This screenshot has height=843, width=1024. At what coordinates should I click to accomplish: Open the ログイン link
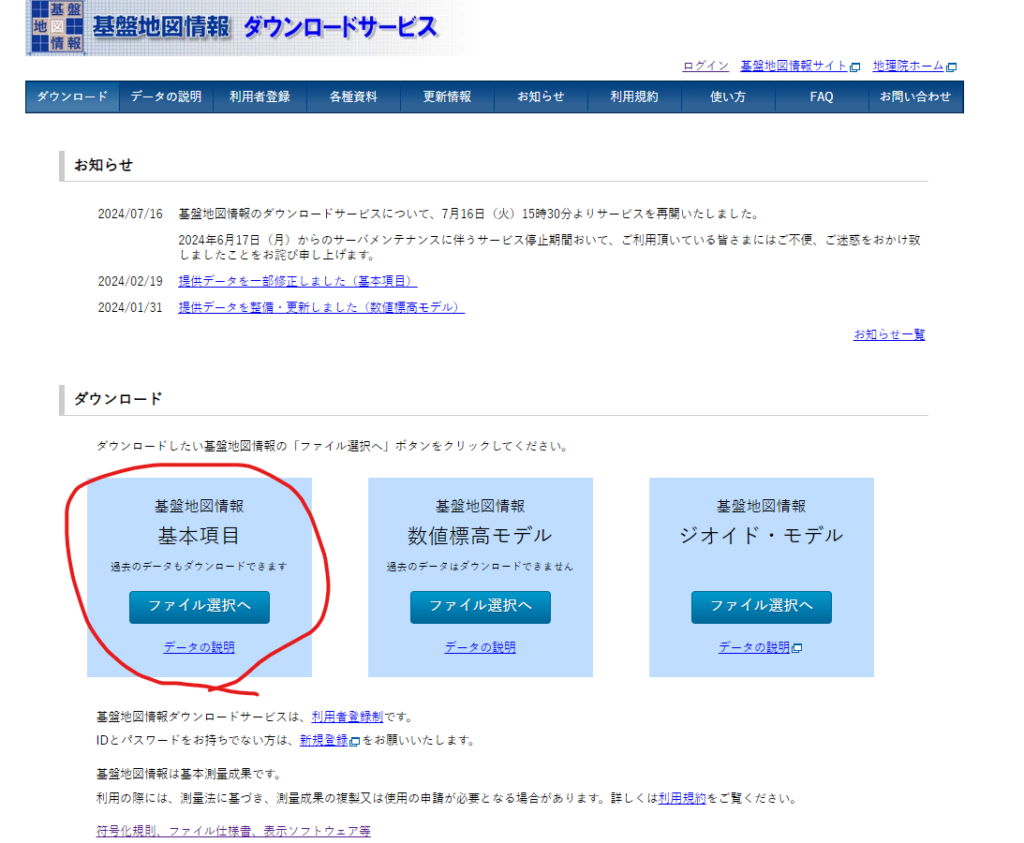coord(705,66)
